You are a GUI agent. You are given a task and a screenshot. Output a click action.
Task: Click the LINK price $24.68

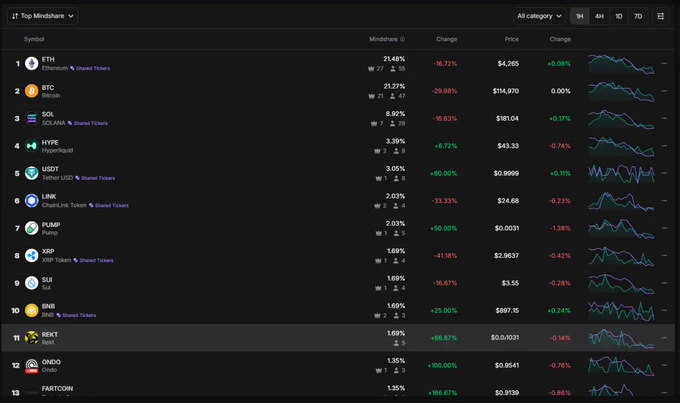click(x=508, y=200)
